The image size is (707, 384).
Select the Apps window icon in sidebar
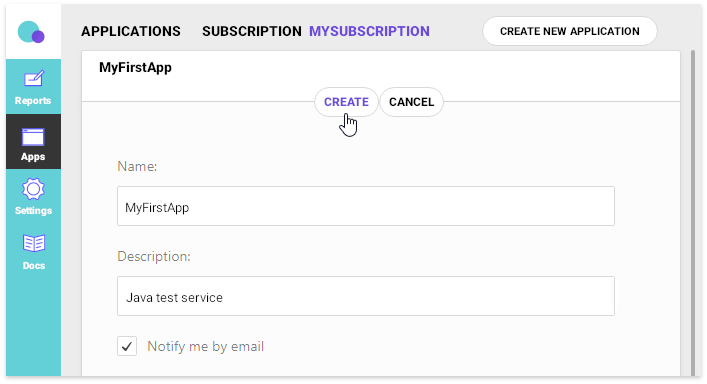coord(33,137)
